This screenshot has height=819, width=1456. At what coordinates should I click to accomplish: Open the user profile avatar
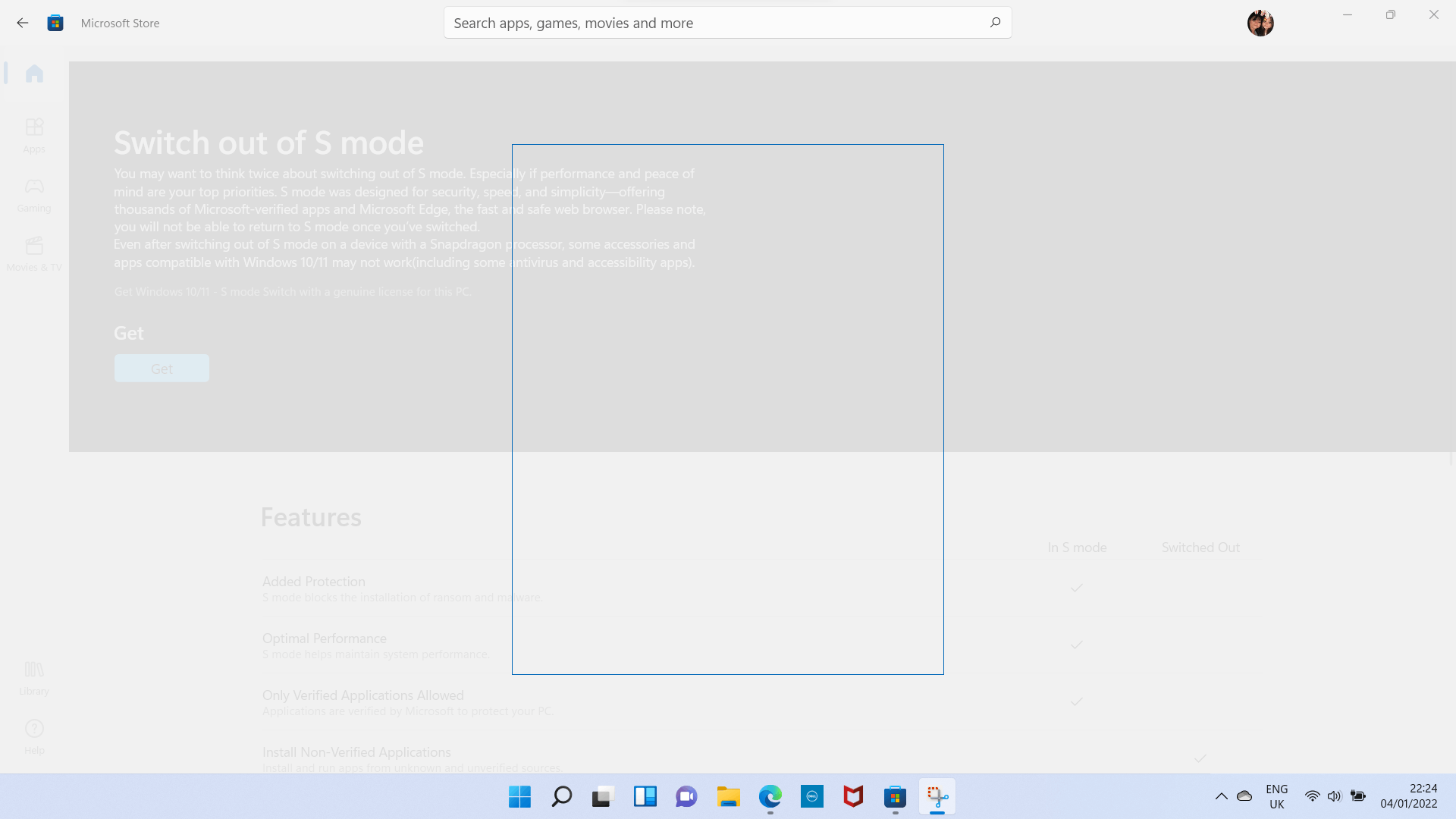point(1260,23)
